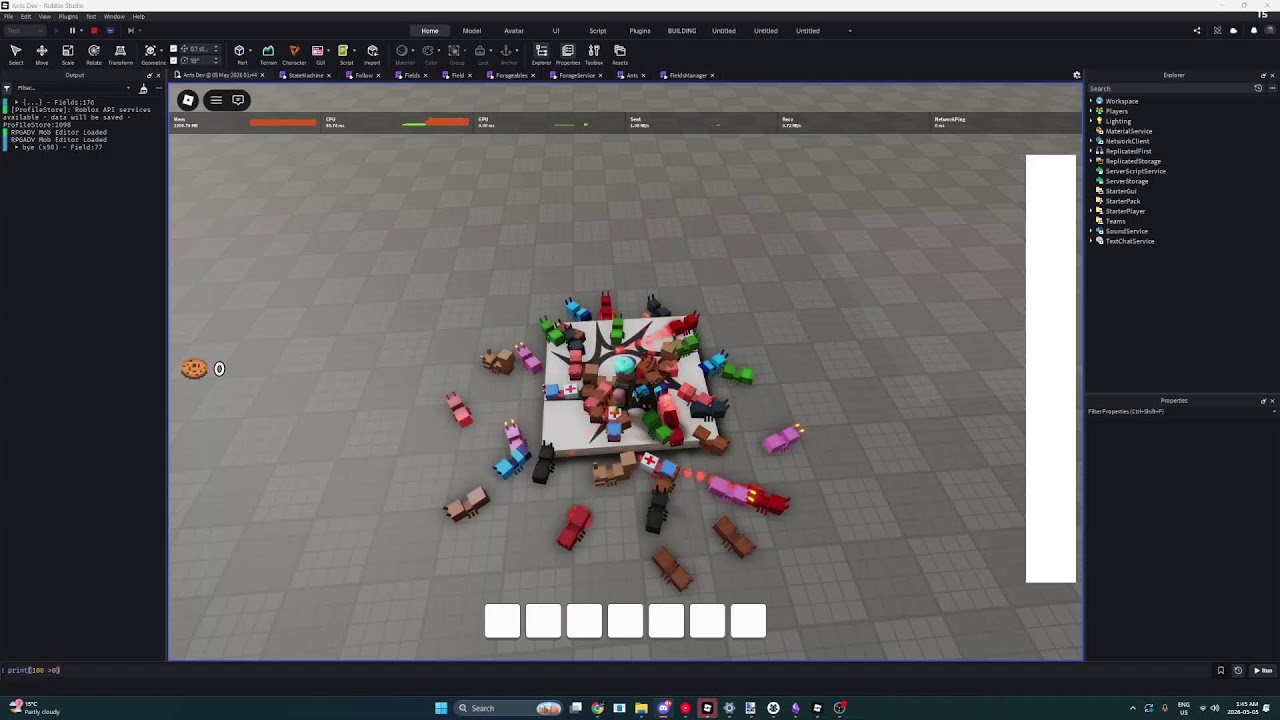Open the Part dropdown arrow
This screenshot has width=1280, height=720.
(251, 51)
